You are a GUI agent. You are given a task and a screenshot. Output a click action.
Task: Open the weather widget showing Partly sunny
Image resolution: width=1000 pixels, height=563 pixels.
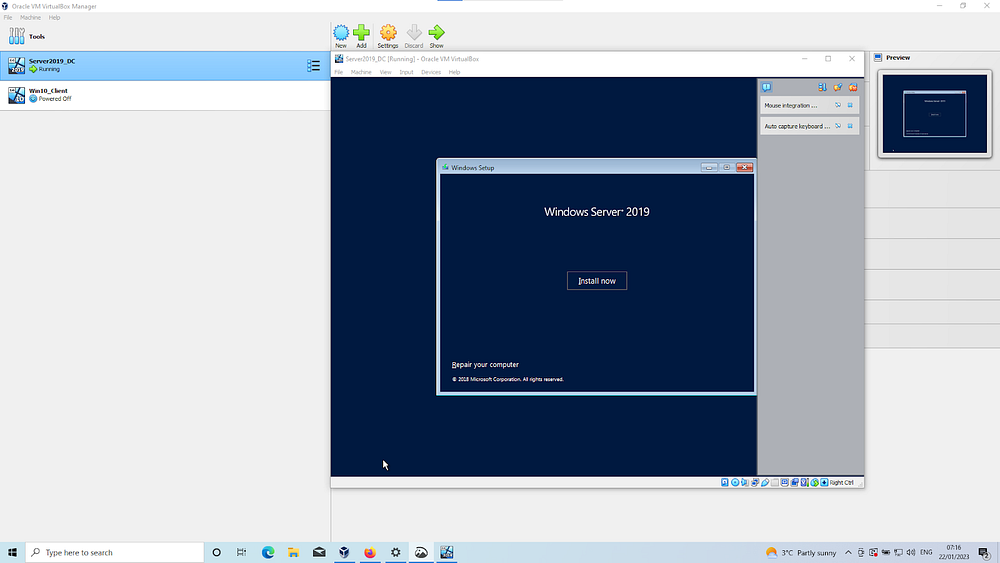800,552
